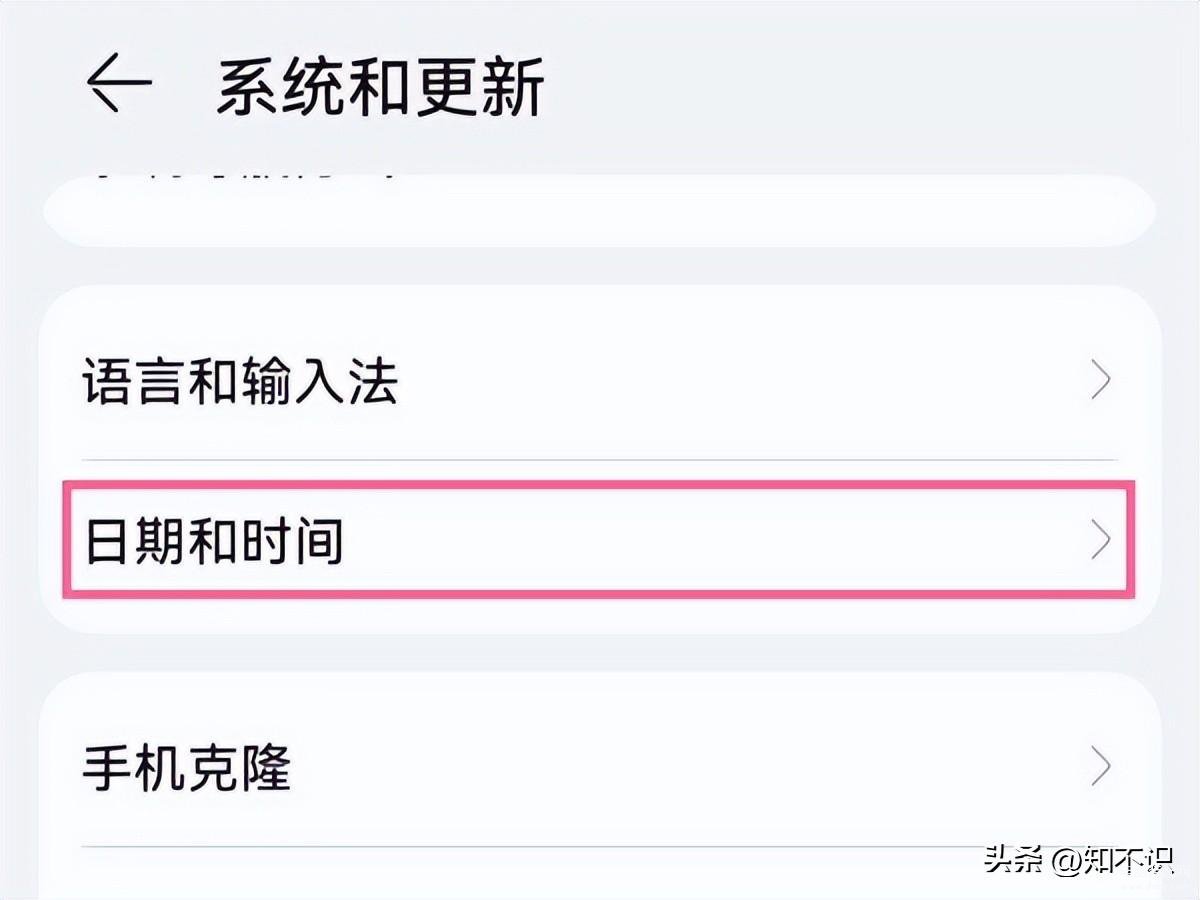The height and width of the screenshot is (900, 1200).
Task: Select the 日期和时间 text label
Action: pyautogui.click(x=213, y=540)
